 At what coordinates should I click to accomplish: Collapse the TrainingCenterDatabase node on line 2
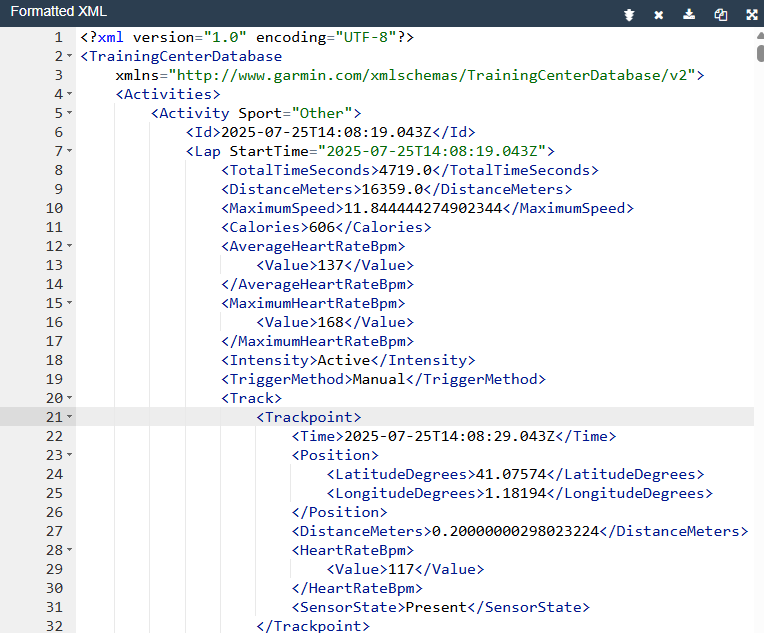click(70, 56)
